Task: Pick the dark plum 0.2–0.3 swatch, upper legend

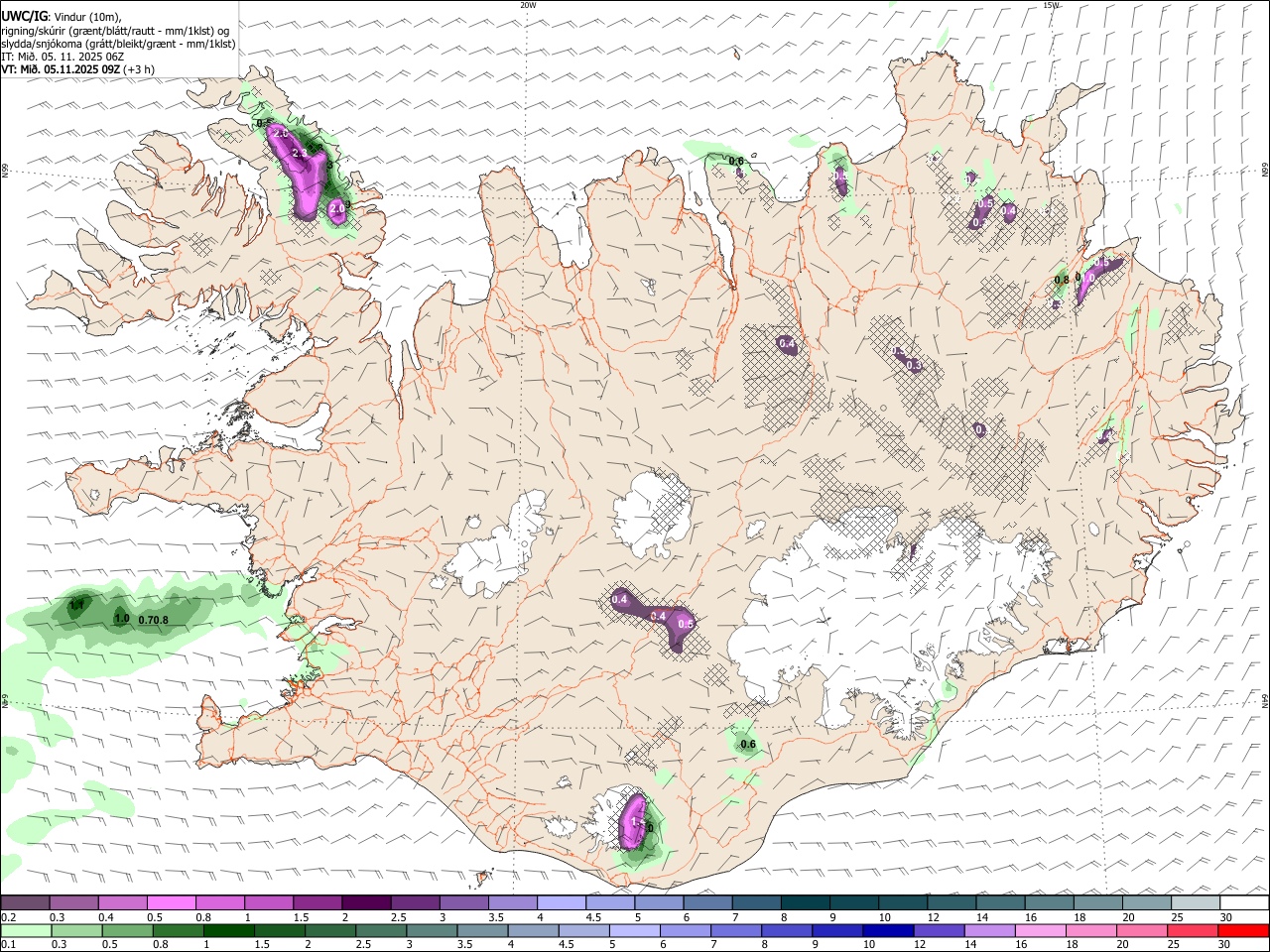Action: [x=25, y=903]
